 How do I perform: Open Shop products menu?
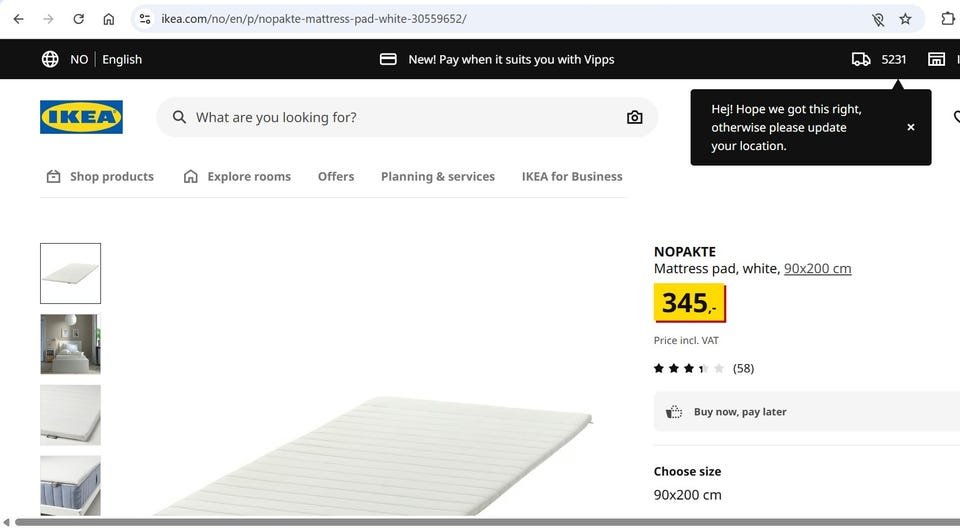click(x=100, y=176)
